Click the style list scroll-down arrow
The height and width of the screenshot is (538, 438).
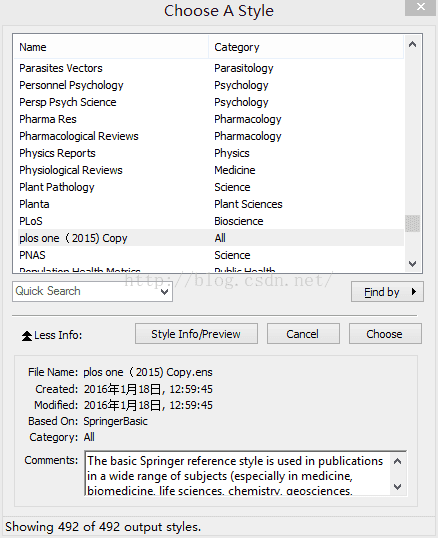pos(413,264)
